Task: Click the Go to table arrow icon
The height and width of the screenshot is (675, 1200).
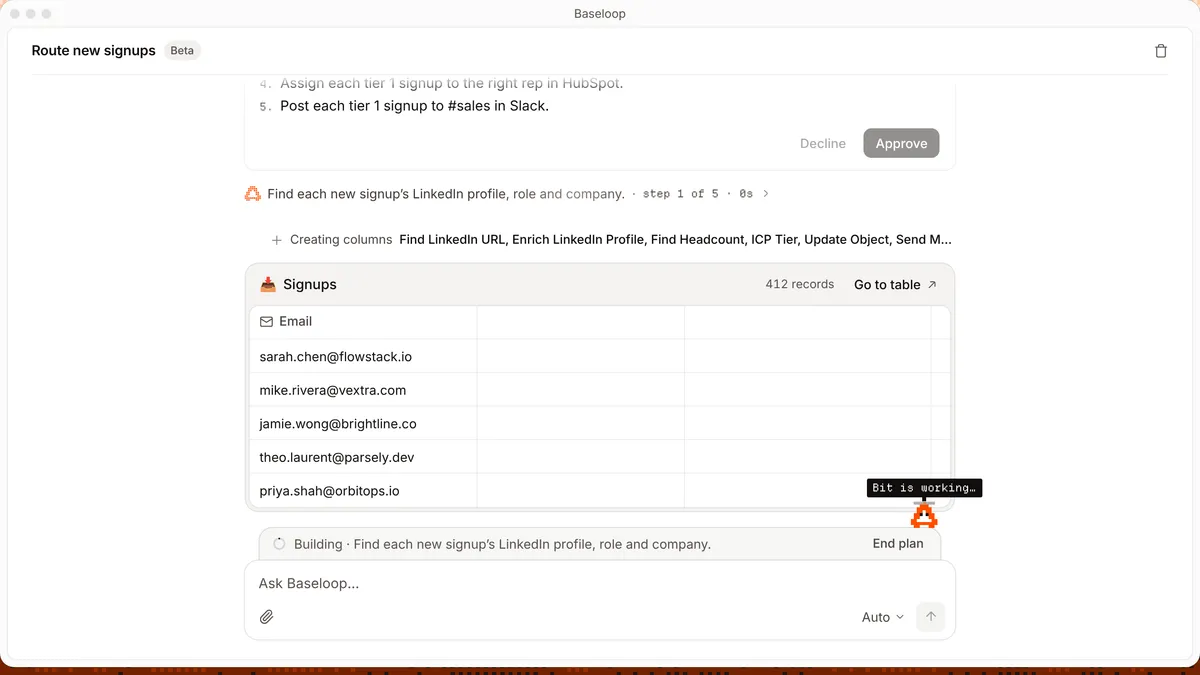Action: coord(932,285)
